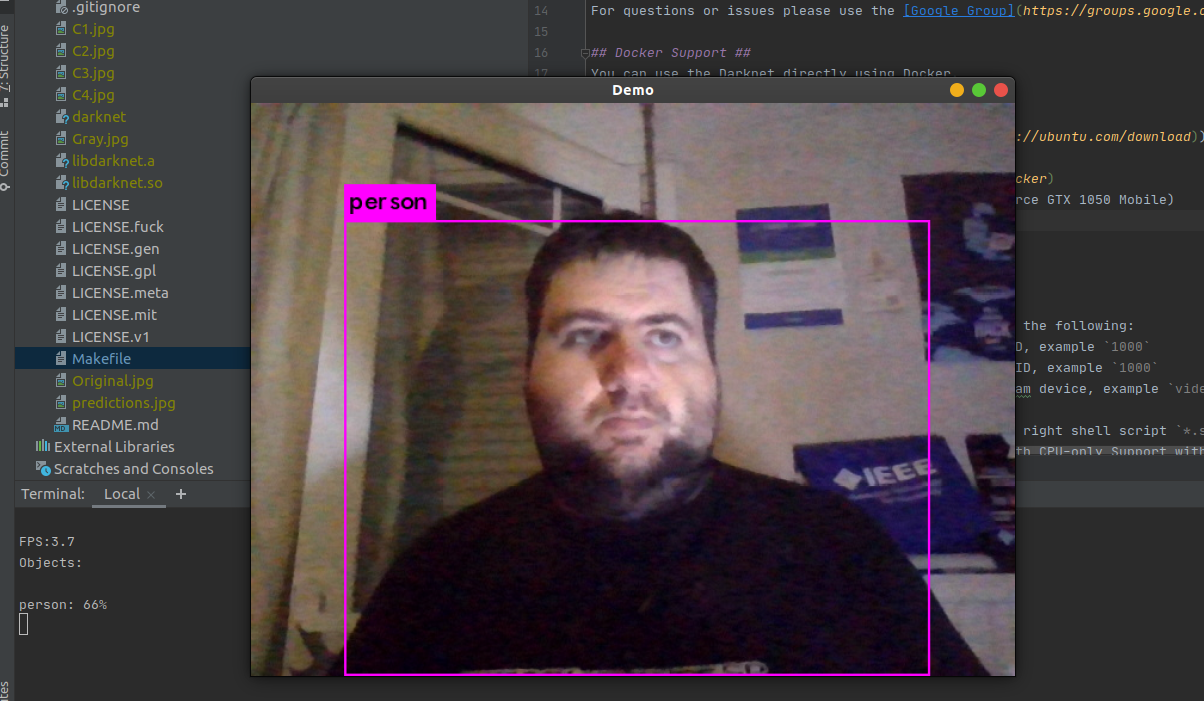The image size is (1204, 701).
Task: Select predictions.jpg in the project tree
Action: click(124, 402)
